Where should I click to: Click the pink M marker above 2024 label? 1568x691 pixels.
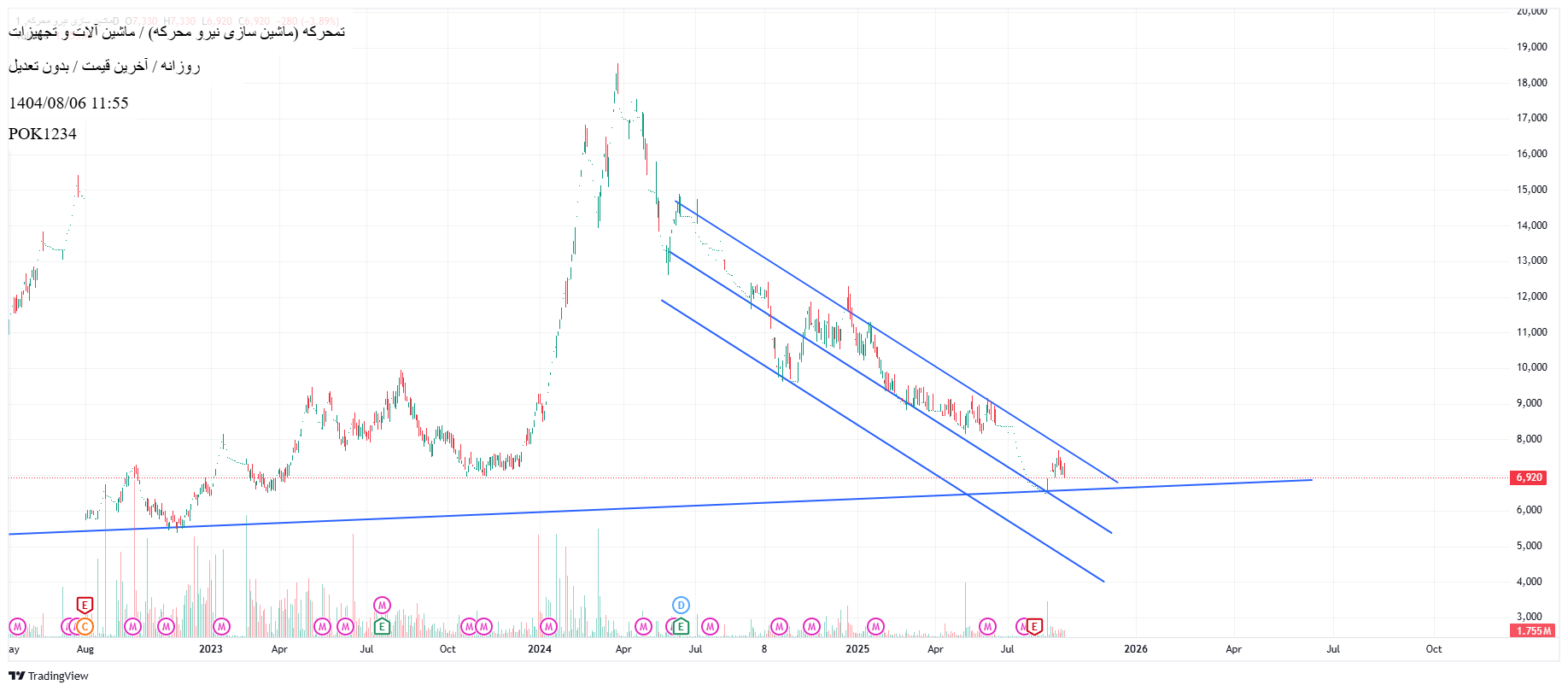(x=548, y=627)
